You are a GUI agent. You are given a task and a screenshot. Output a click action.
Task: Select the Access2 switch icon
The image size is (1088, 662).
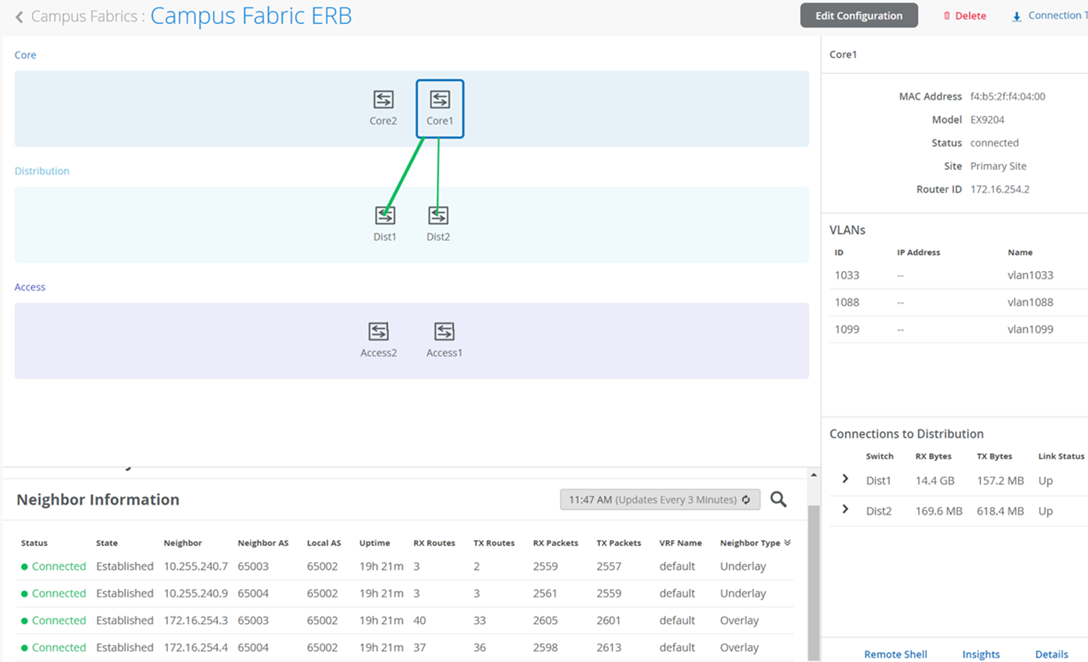(x=378, y=331)
